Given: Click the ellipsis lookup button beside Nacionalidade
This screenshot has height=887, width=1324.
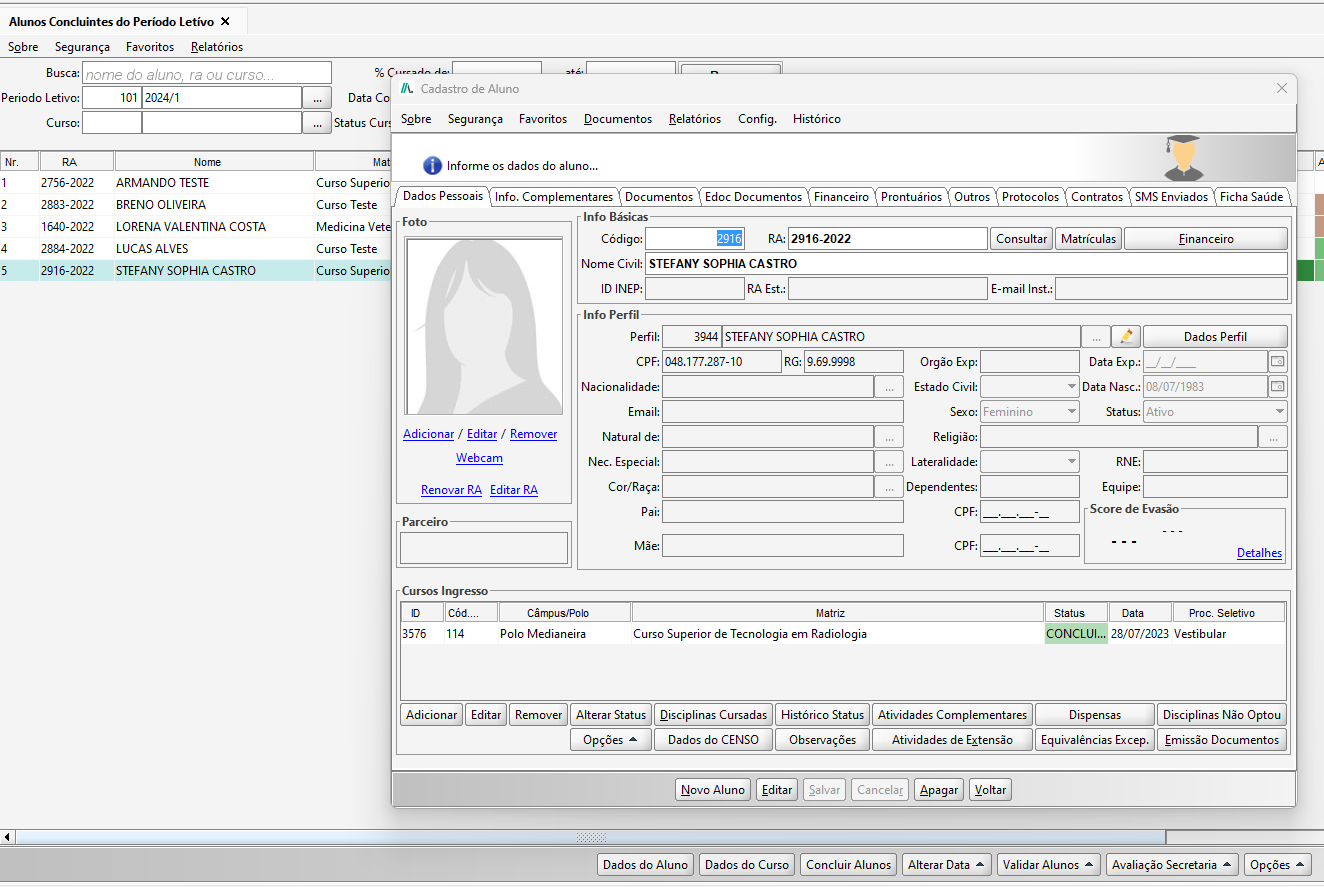Looking at the screenshot, I should [x=888, y=387].
